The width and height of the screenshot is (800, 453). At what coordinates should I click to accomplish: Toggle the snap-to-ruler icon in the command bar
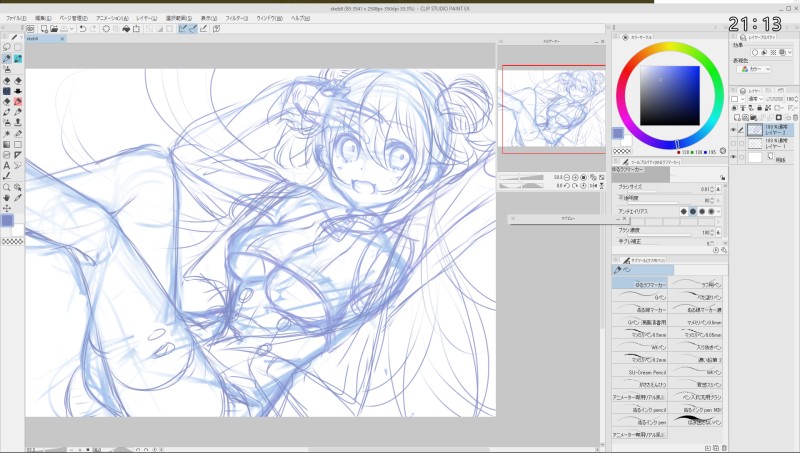click(183, 29)
